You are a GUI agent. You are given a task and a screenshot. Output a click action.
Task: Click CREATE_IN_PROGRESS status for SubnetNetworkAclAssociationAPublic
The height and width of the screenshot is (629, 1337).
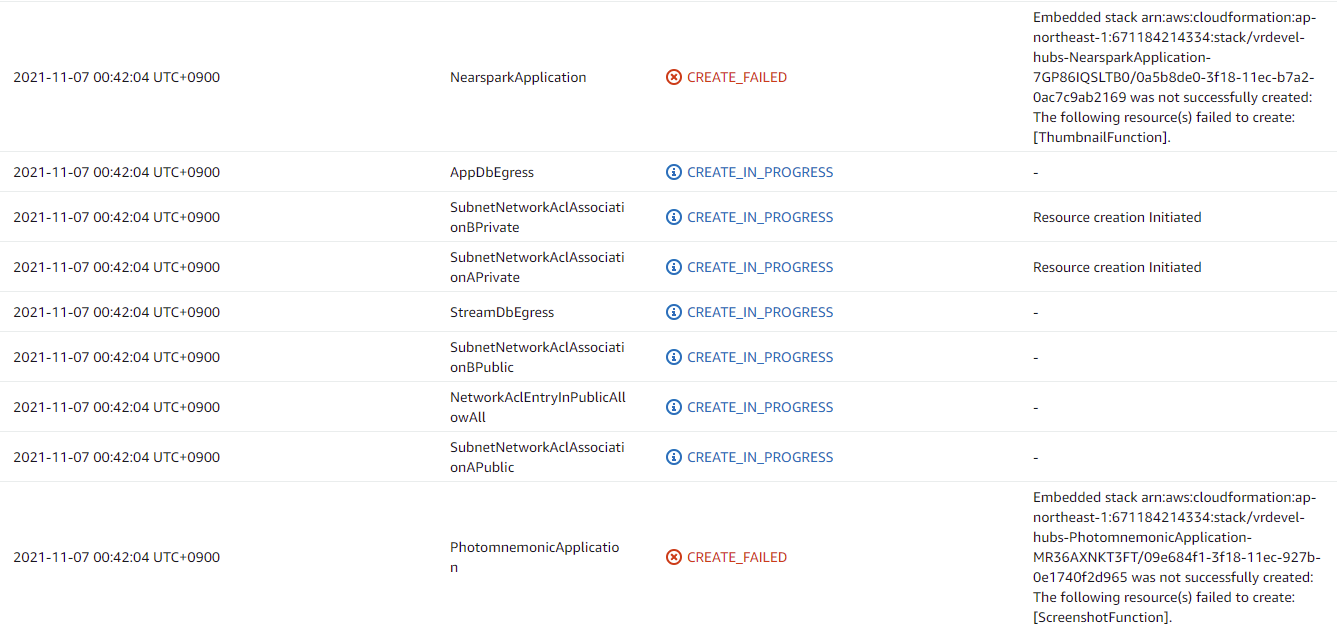[x=760, y=457]
